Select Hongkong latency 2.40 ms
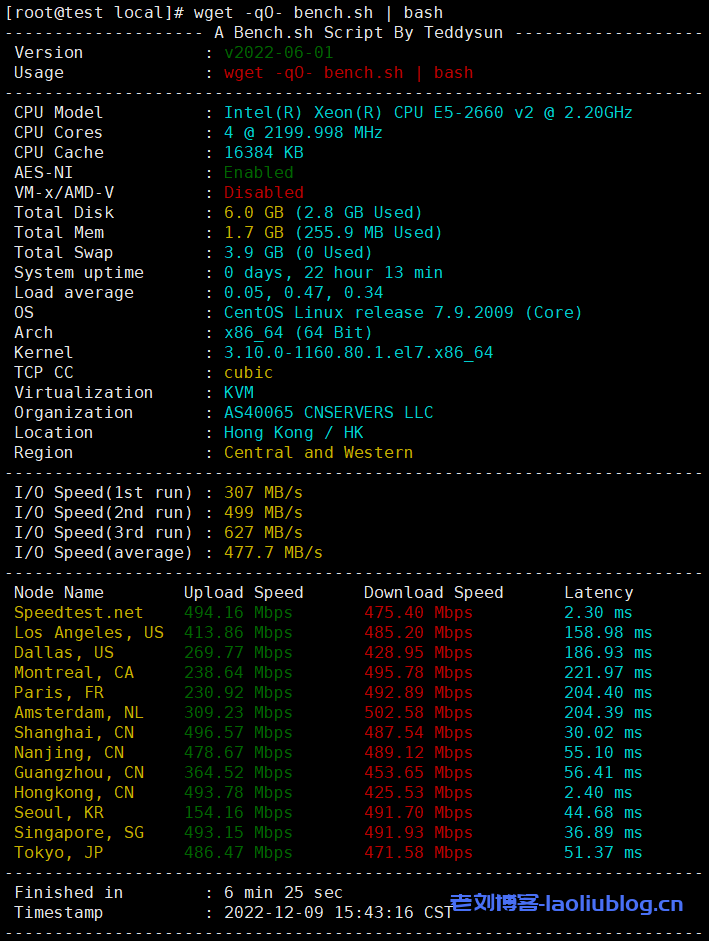The height and width of the screenshot is (941, 709). pos(599,793)
